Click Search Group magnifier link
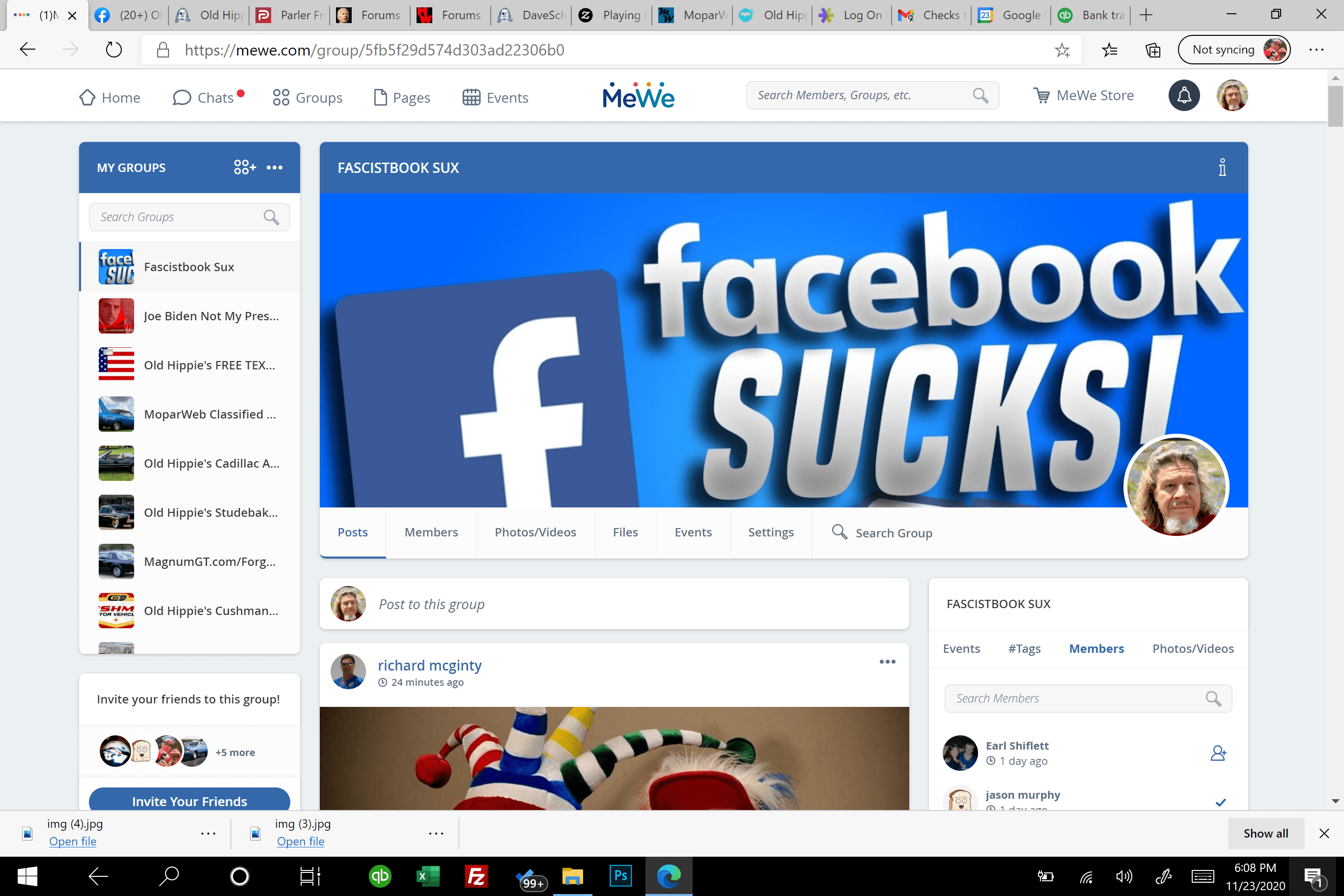The width and height of the screenshot is (1344, 896). pos(882,532)
